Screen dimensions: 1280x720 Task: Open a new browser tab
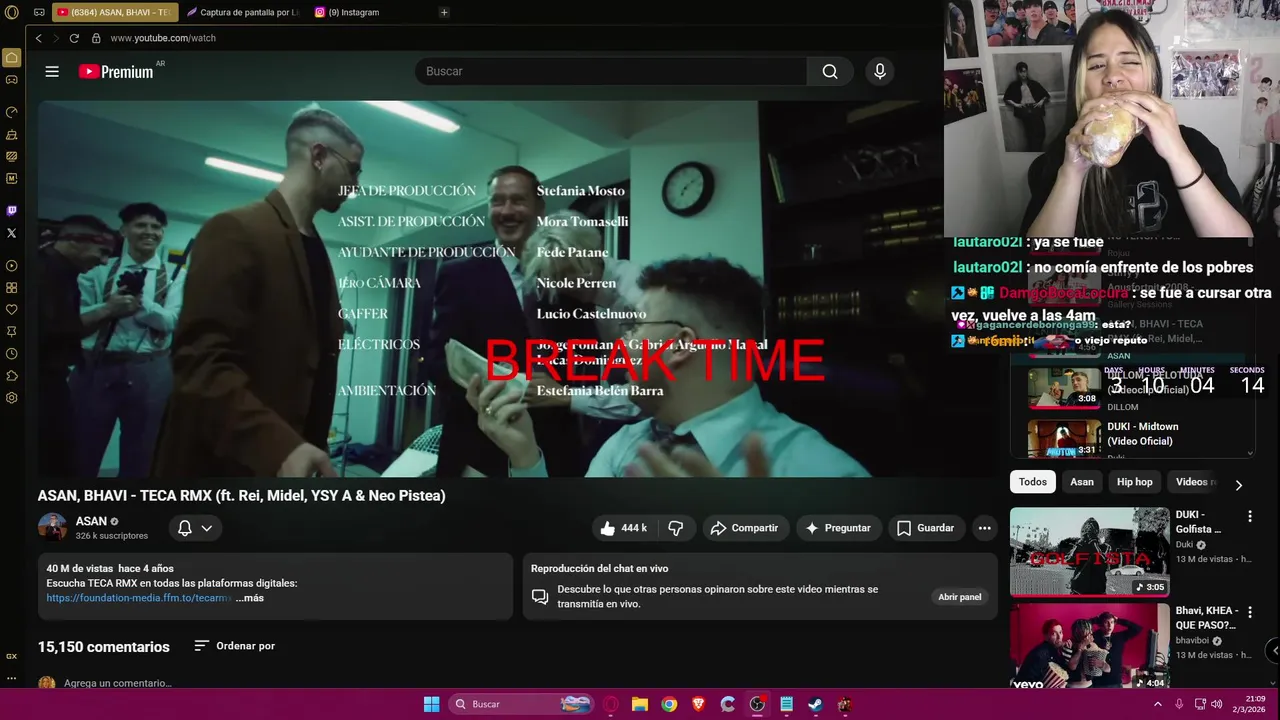point(444,13)
